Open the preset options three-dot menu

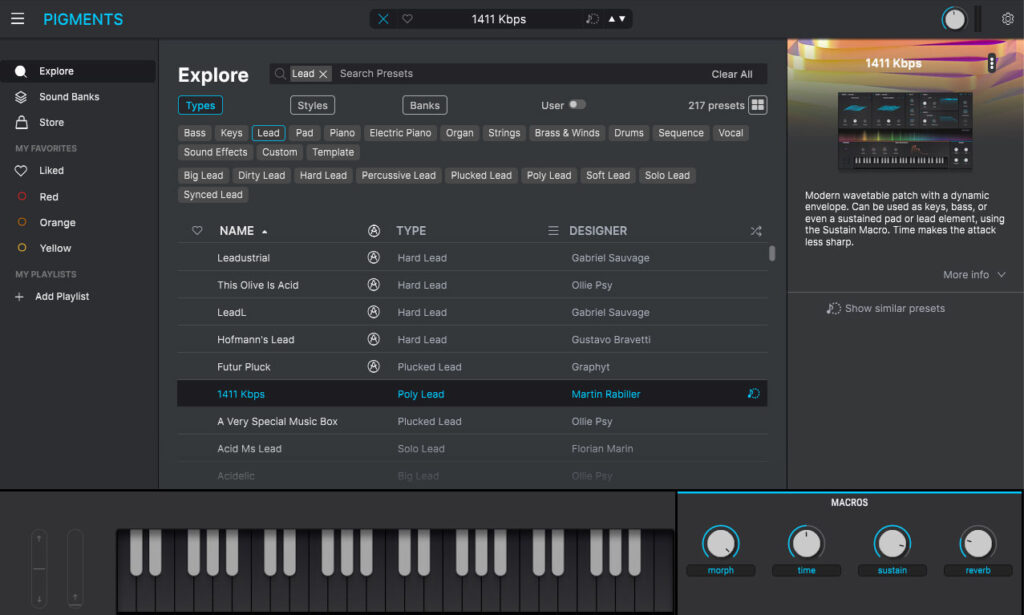(x=991, y=63)
